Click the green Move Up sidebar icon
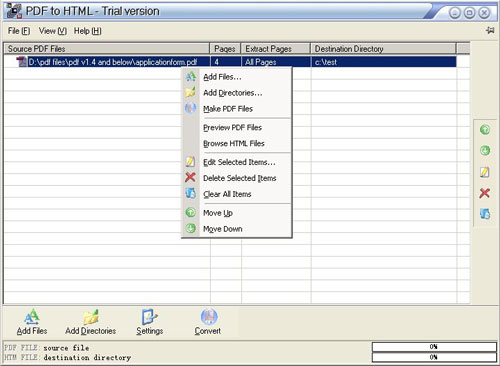The height and width of the screenshot is (366, 500). click(485, 129)
